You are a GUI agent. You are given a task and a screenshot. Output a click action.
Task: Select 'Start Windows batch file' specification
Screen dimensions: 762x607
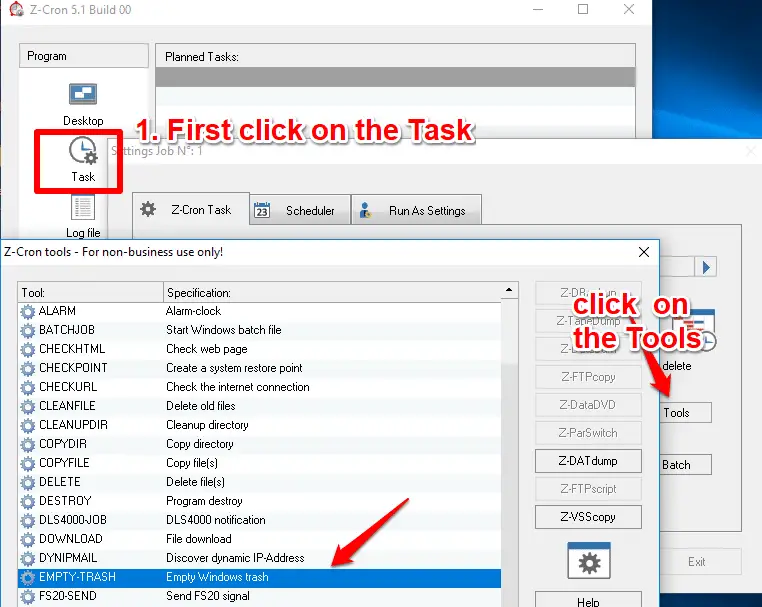(x=224, y=330)
